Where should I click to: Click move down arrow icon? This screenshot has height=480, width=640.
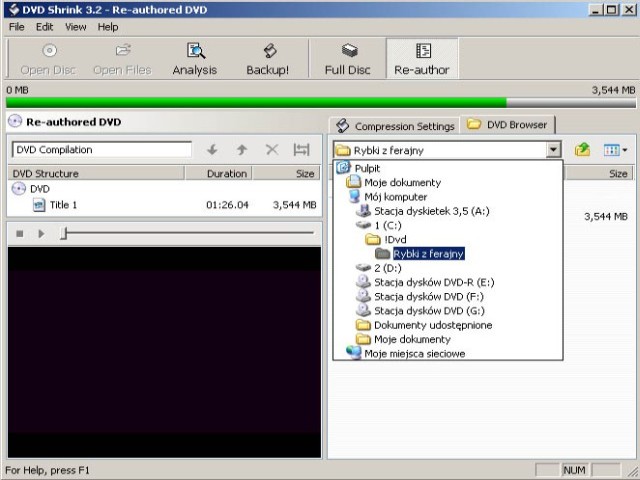(x=212, y=150)
